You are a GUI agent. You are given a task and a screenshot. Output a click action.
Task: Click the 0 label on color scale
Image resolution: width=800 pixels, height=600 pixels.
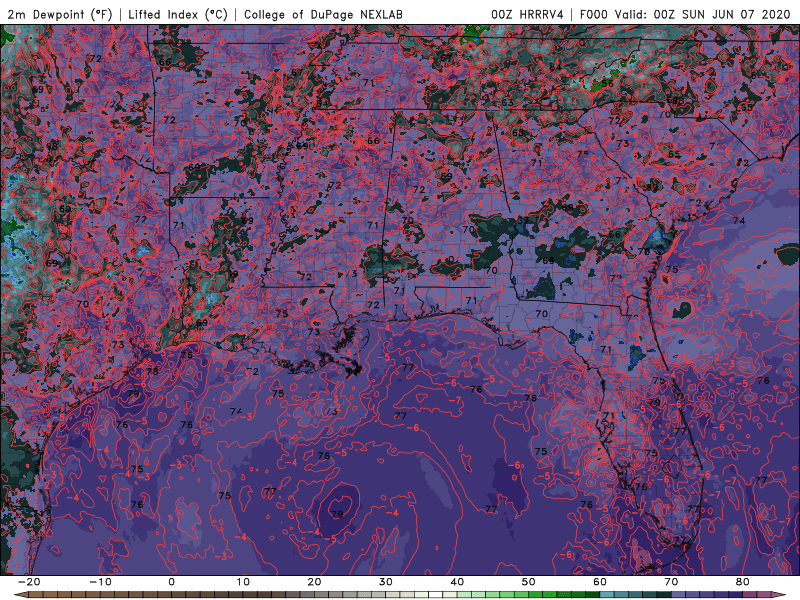[171, 582]
